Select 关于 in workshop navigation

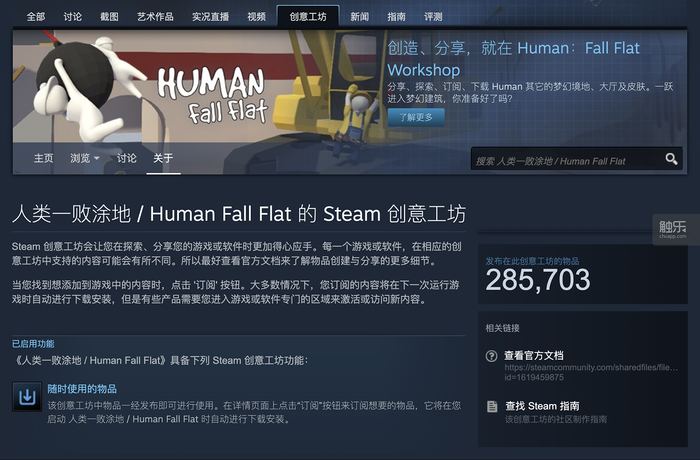coord(163,158)
